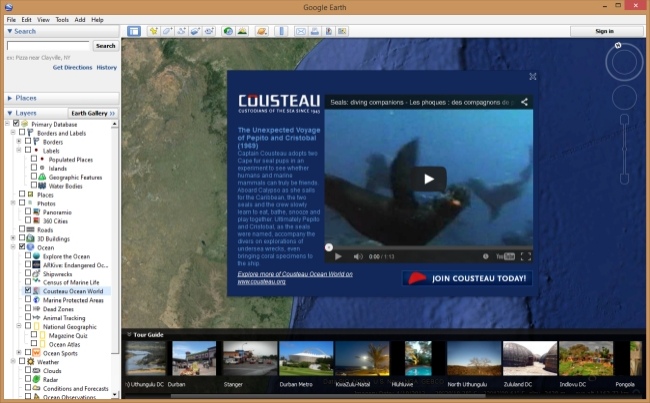Open the Add menu
This screenshot has height=403, width=650.
coord(80,19)
